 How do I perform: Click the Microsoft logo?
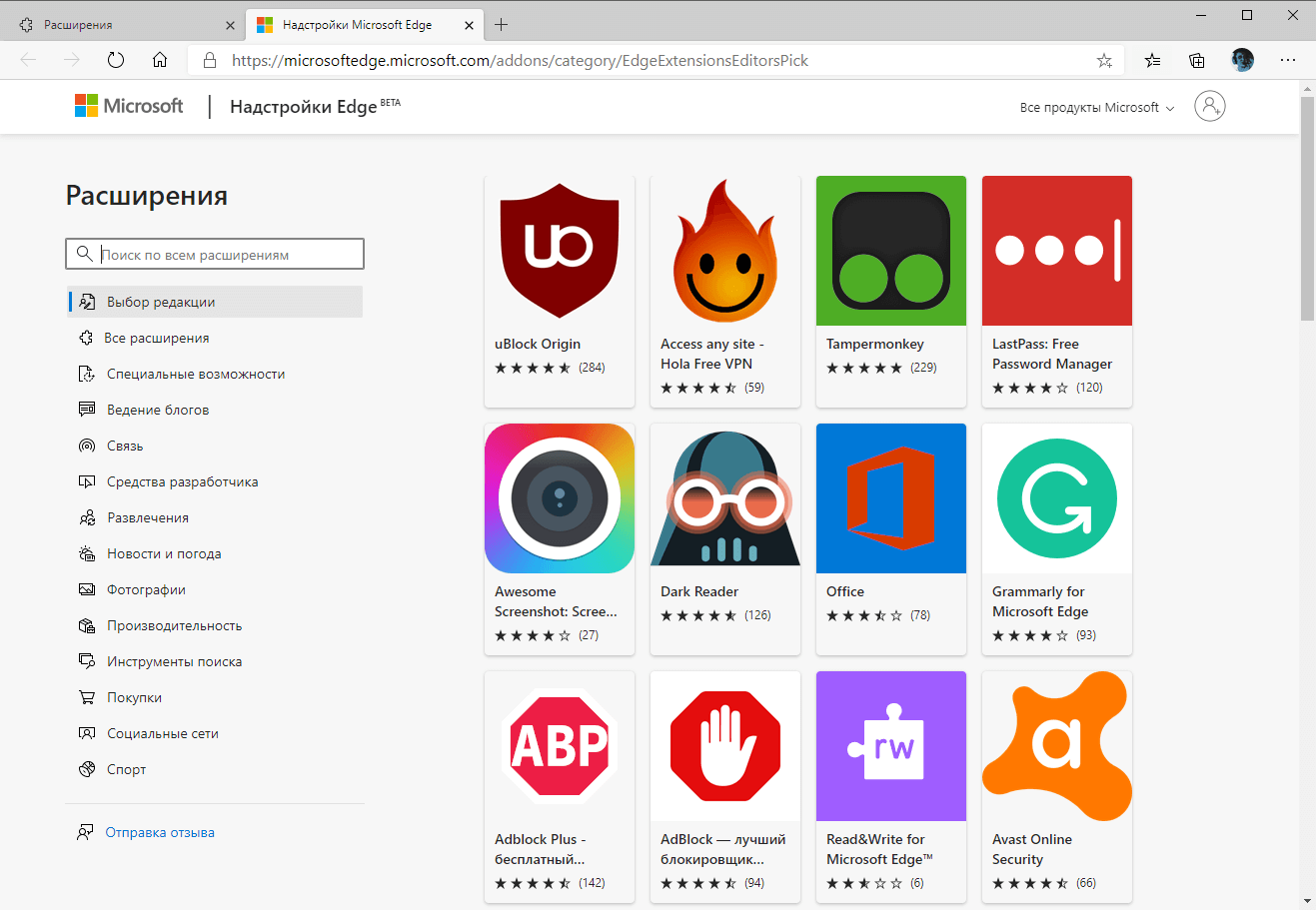point(129,106)
